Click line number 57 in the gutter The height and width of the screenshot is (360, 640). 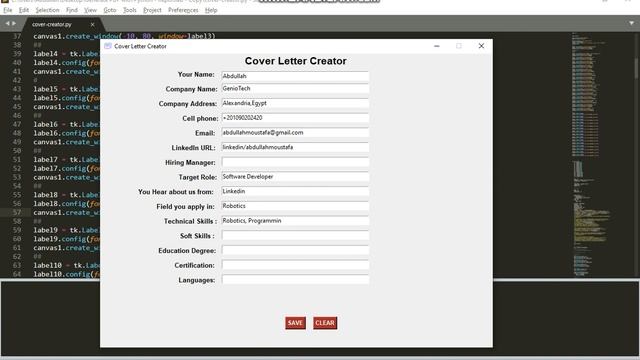16,212
